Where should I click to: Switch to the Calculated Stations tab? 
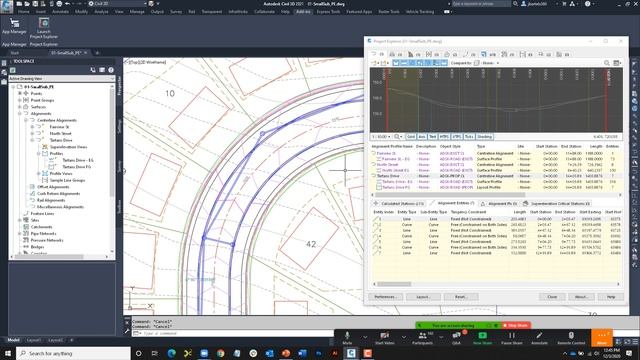(x=398, y=203)
